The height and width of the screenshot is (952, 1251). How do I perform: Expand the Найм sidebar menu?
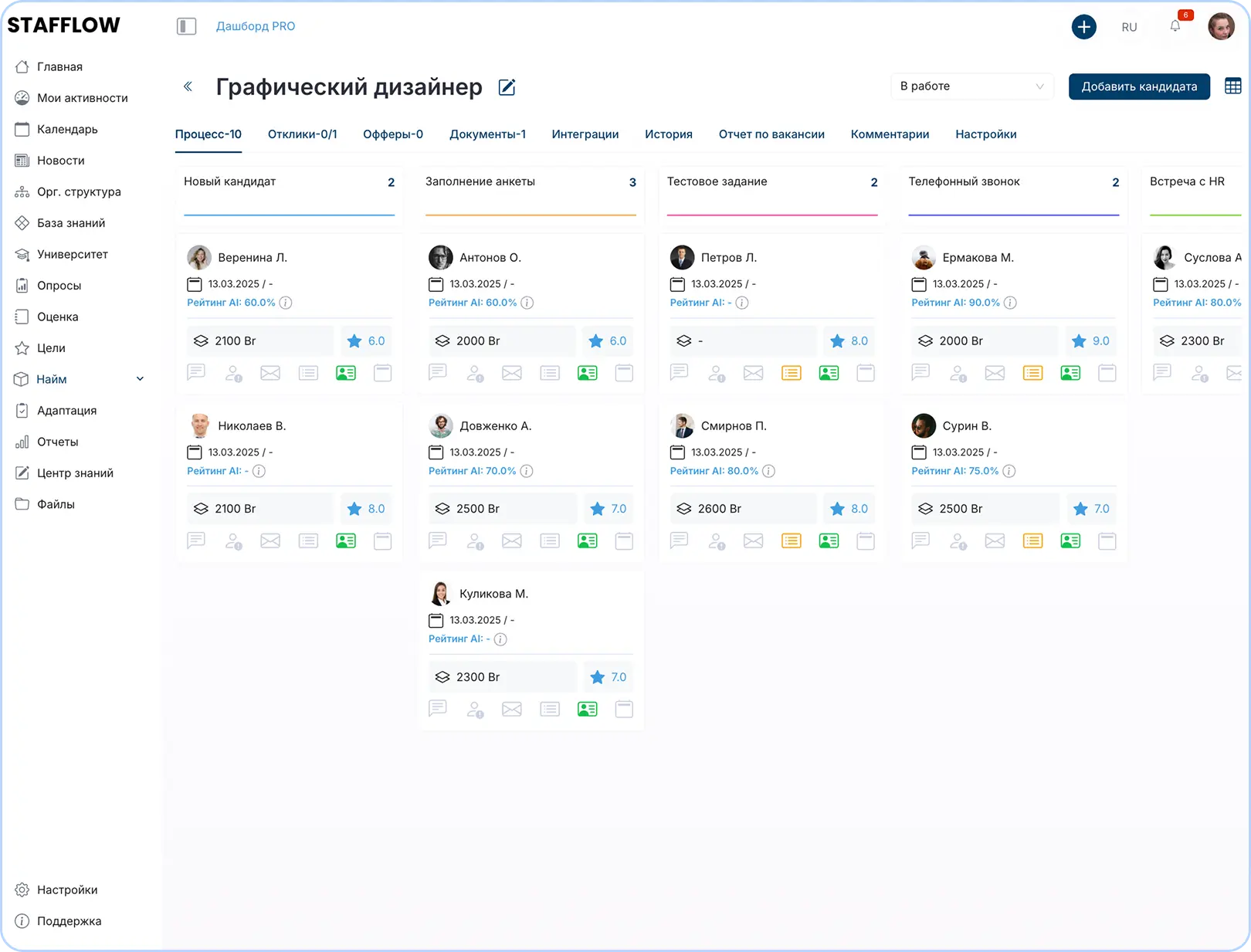(x=140, y=379)
